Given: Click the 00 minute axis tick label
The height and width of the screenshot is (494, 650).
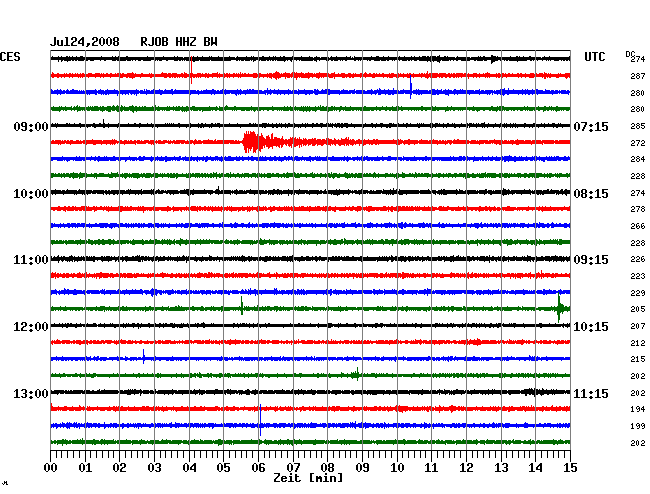Looking at the screenshot, I should (51, 468).
